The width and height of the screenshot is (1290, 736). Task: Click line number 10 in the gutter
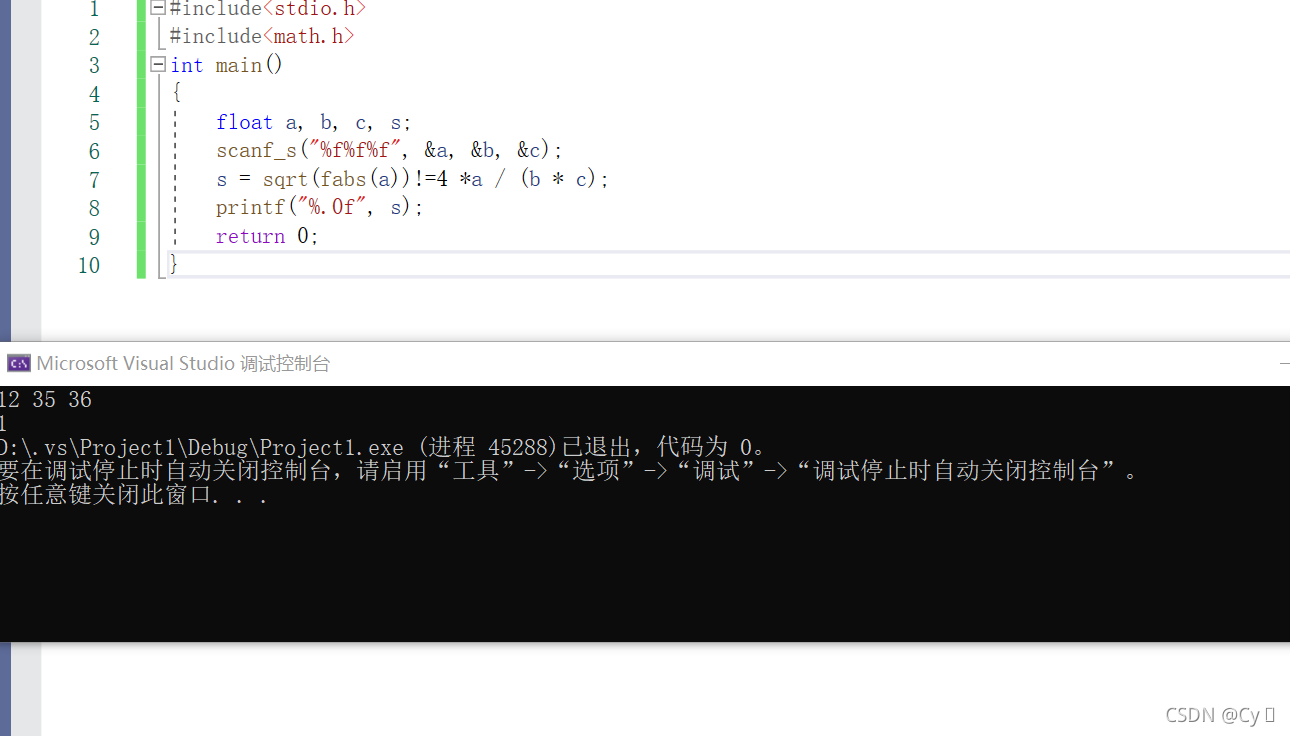click(89, 265)
